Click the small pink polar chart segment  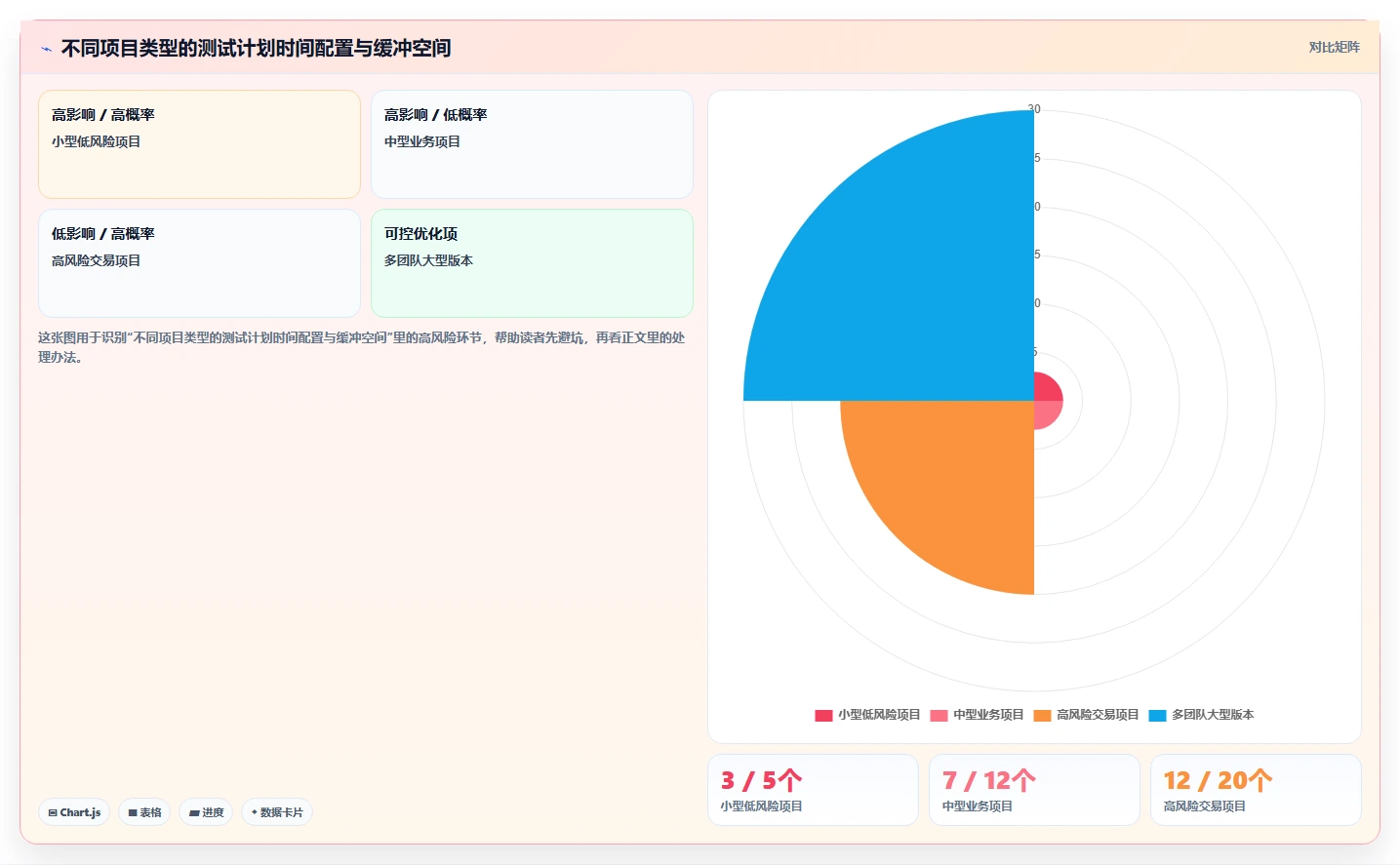pos(1045,412)
